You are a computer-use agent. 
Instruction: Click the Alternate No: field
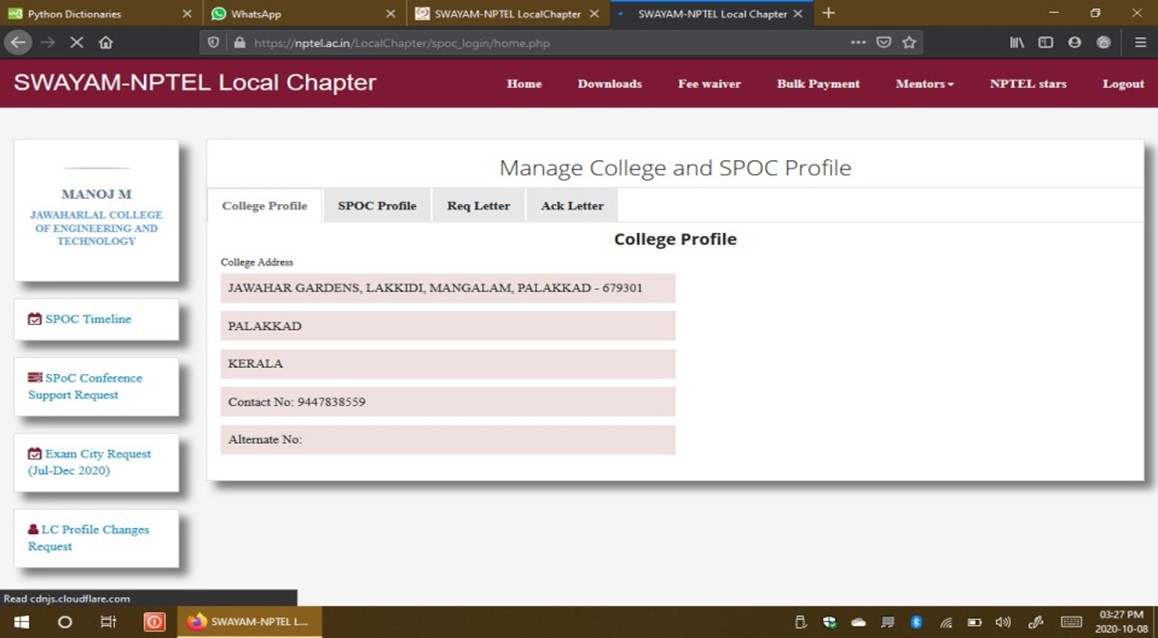pyautogui.click(x=448, y=439)
